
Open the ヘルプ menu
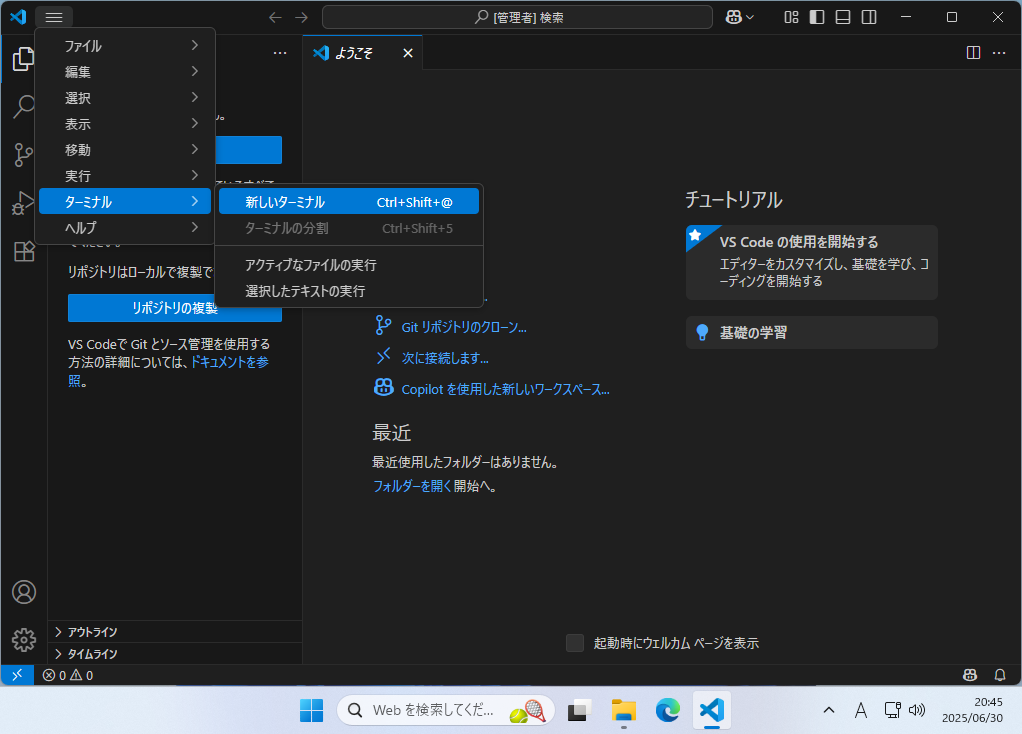point(124,228)
